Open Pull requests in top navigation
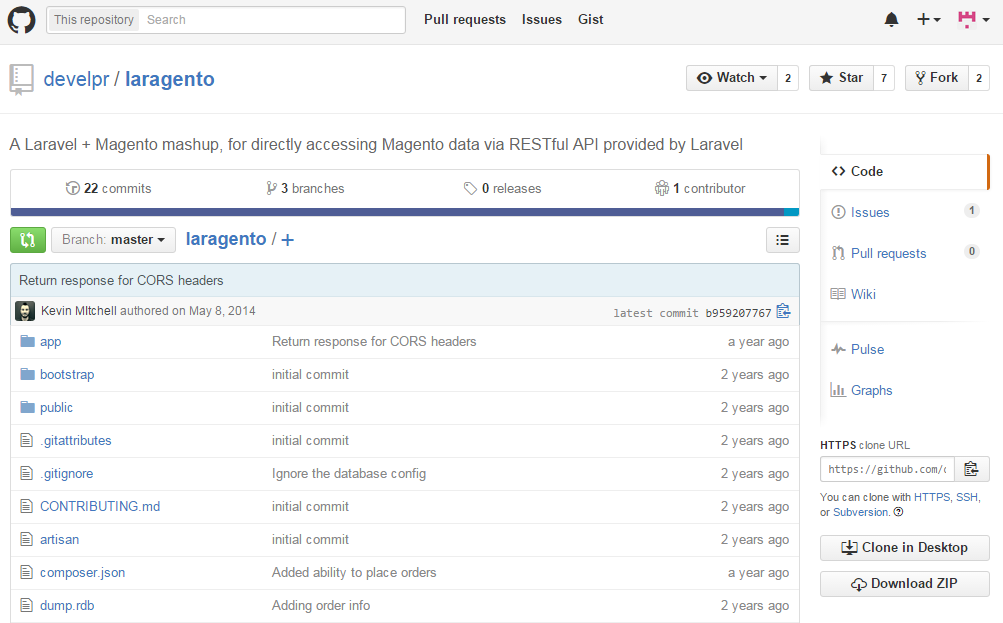 (464, 20)
